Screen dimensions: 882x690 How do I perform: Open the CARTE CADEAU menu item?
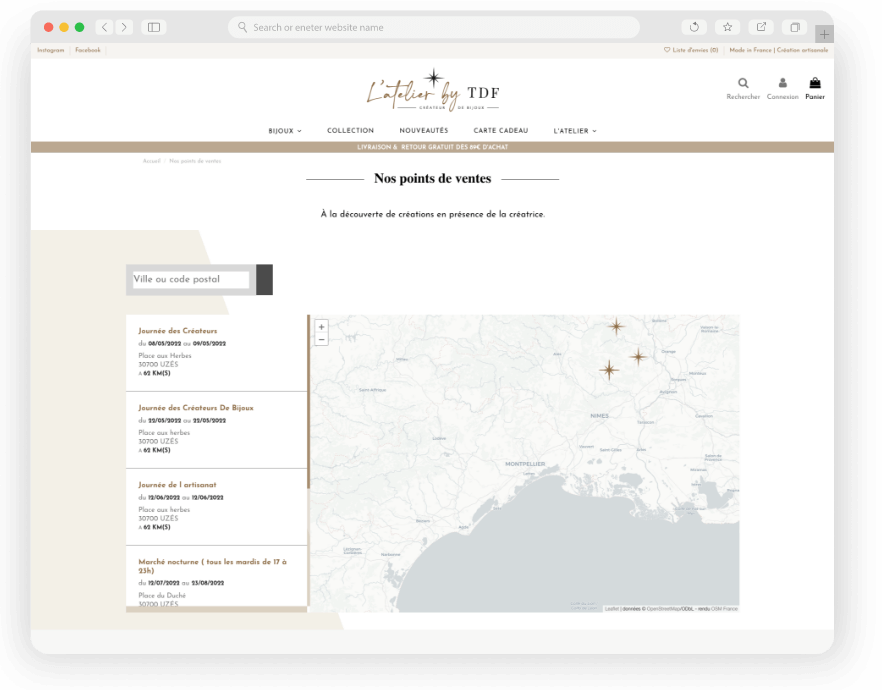click(500, 131)
